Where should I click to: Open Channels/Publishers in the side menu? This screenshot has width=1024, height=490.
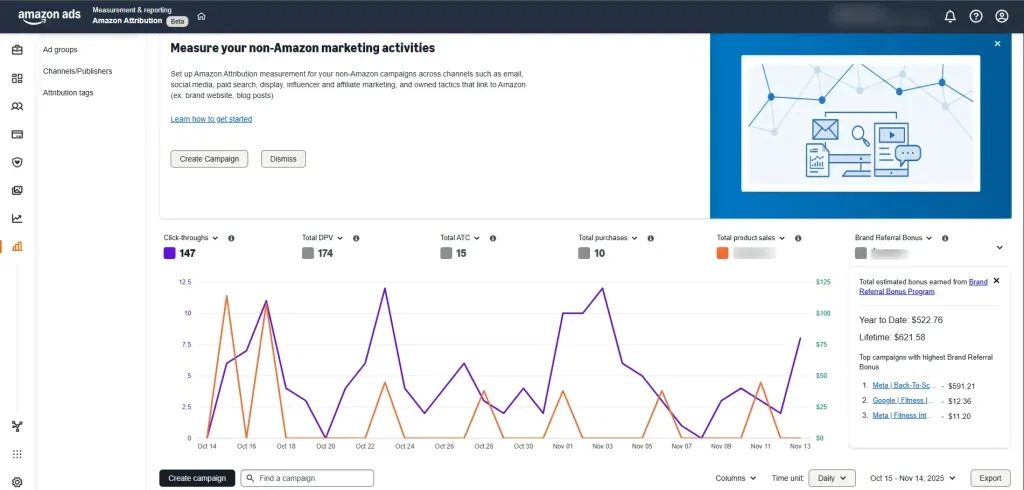(x=78, y=71)
